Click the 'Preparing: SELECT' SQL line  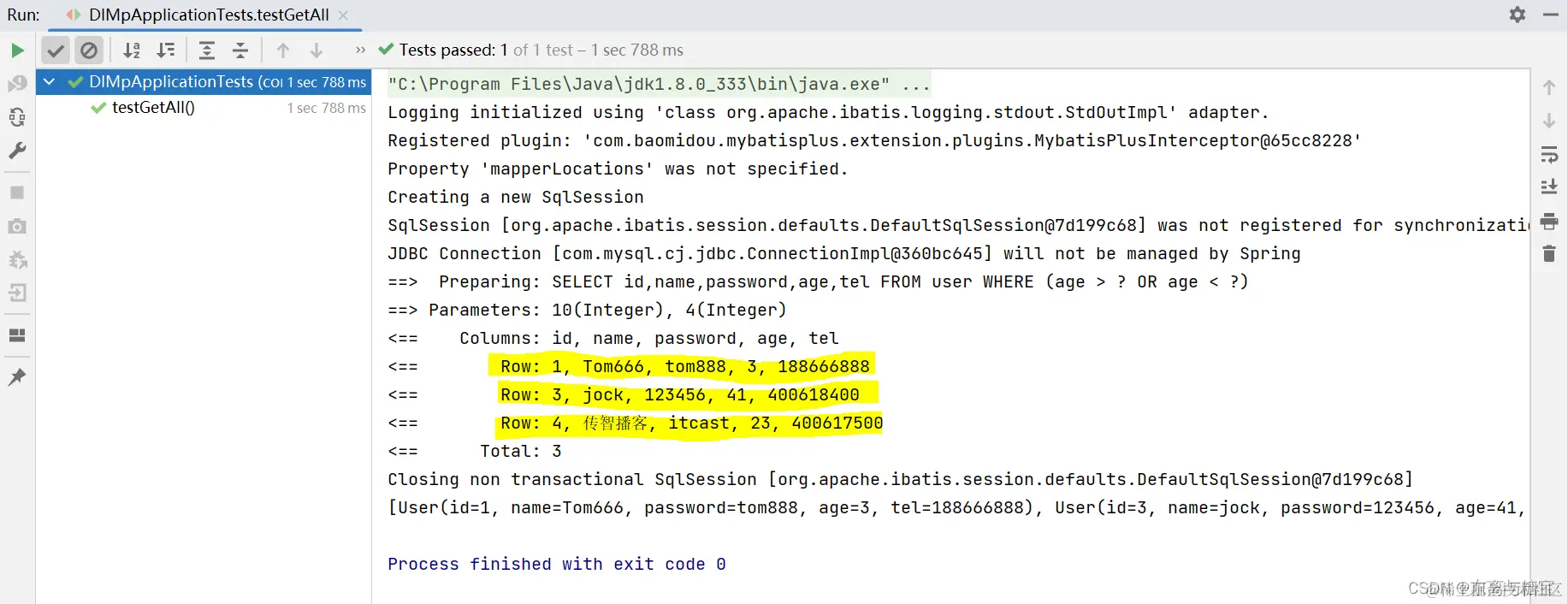click(818, 281)
